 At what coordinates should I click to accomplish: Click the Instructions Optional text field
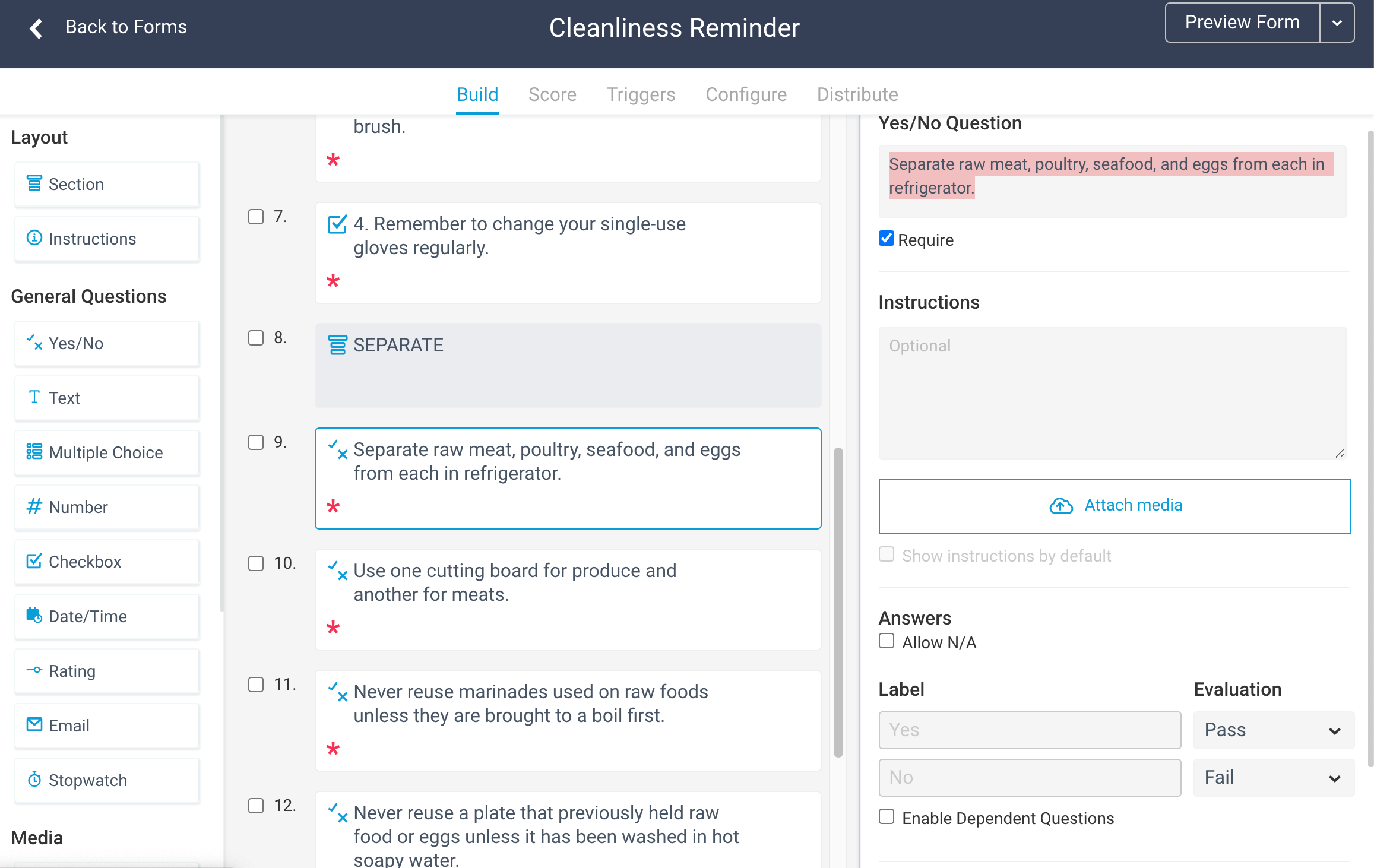pyautogui.click(x=1112, y=392)
